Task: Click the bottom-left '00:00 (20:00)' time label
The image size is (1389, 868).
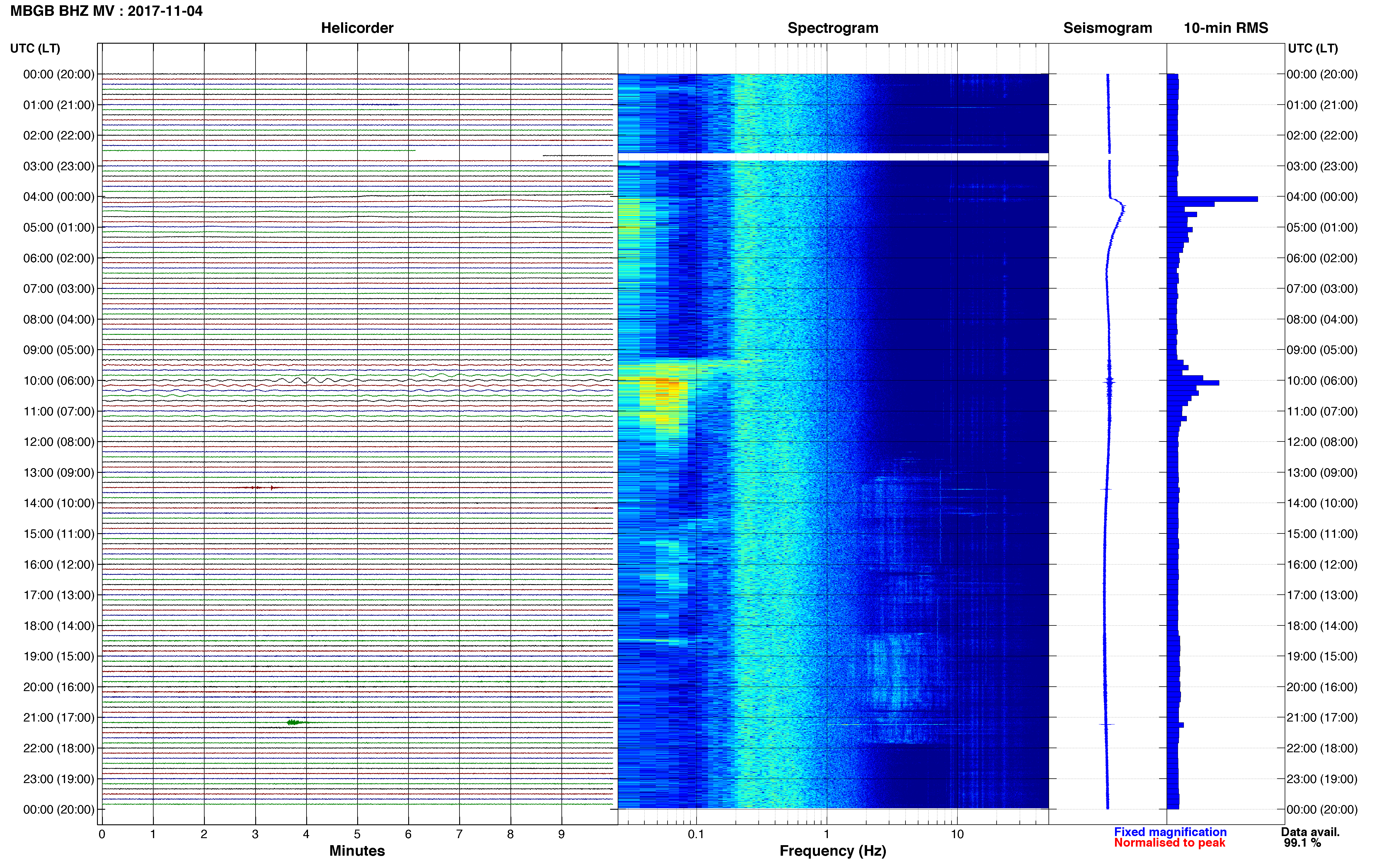Action: tap(59, 809)
